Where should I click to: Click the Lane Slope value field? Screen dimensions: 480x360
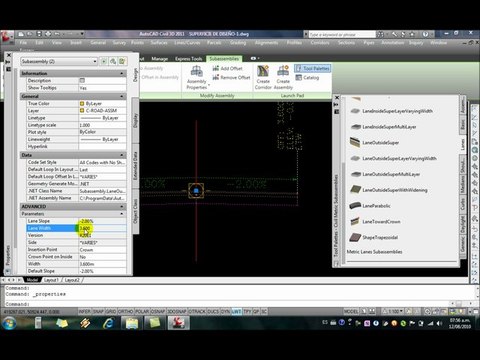click(x=102, y=221)
